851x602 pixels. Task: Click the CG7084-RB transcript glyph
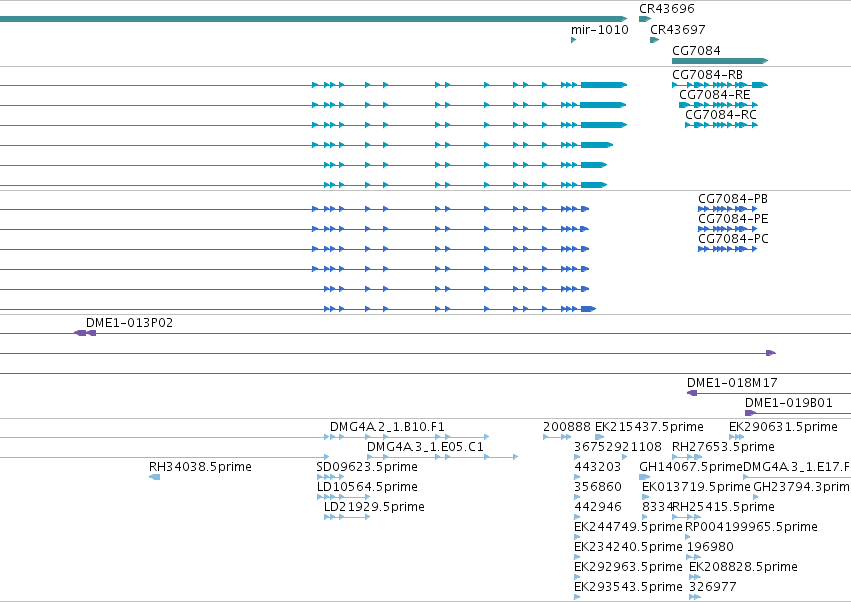720,85
